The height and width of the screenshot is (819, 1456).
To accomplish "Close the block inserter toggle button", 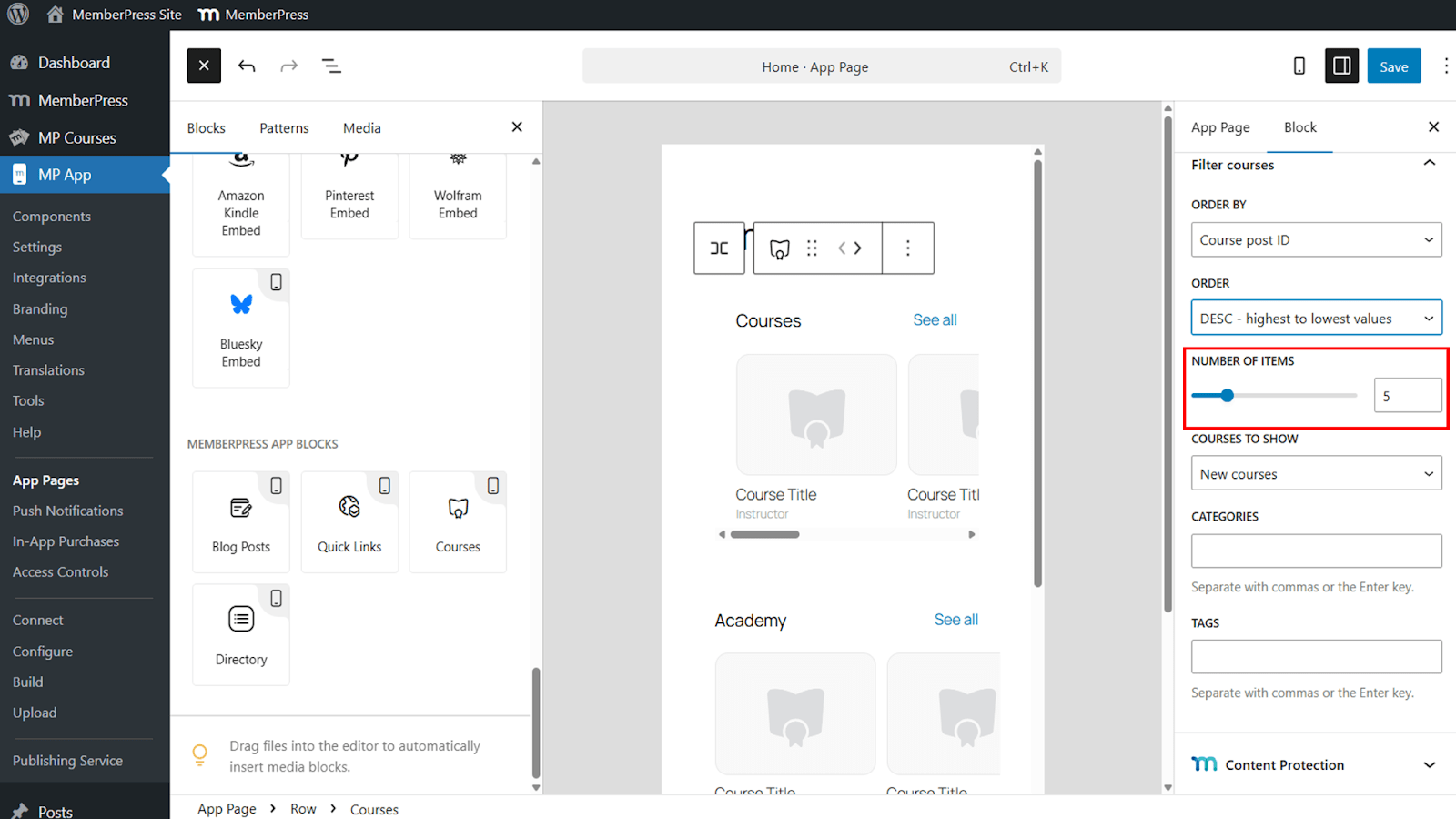I will pyautogui.click(x=204, y=66).
